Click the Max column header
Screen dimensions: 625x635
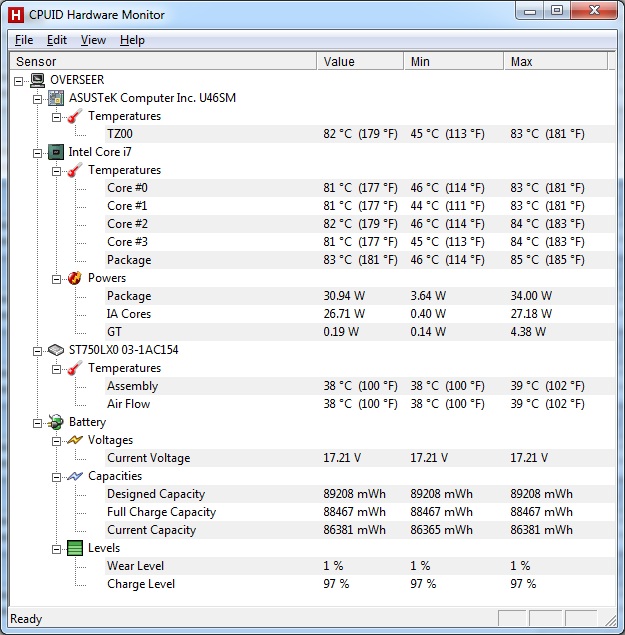556,62
